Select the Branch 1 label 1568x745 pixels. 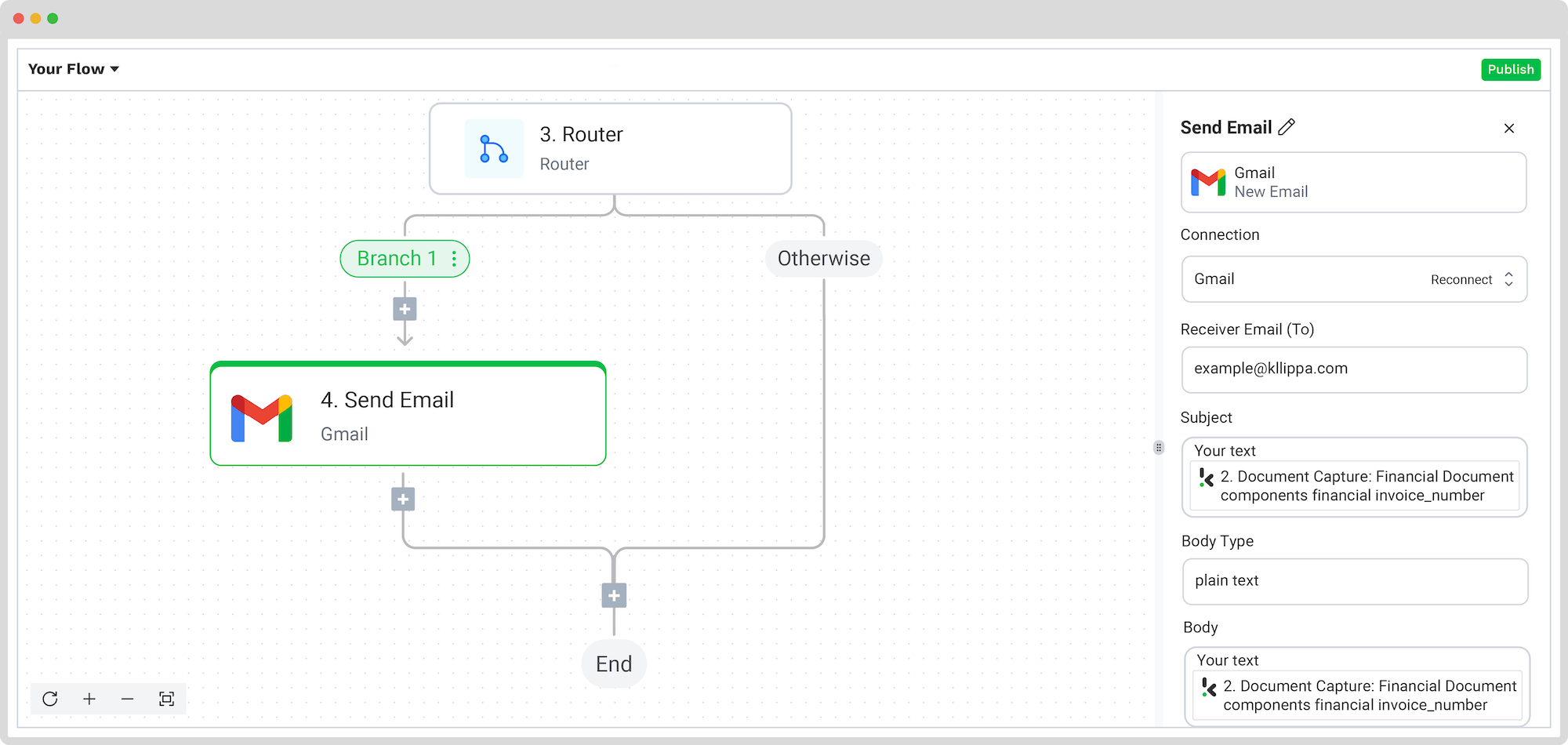pyautogui.click(x=397, y=259)
